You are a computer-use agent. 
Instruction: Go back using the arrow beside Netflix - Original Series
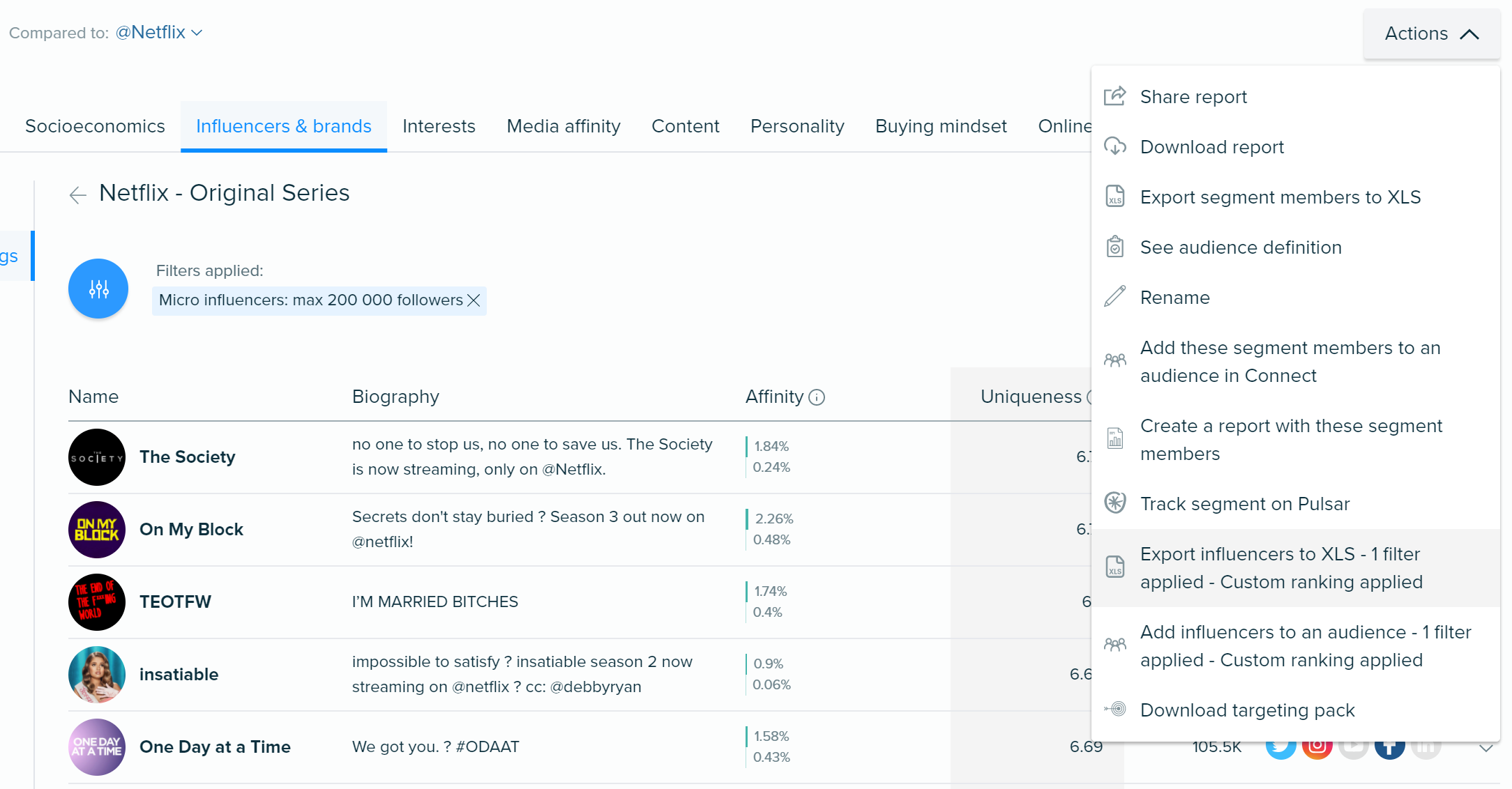point(78,194)
